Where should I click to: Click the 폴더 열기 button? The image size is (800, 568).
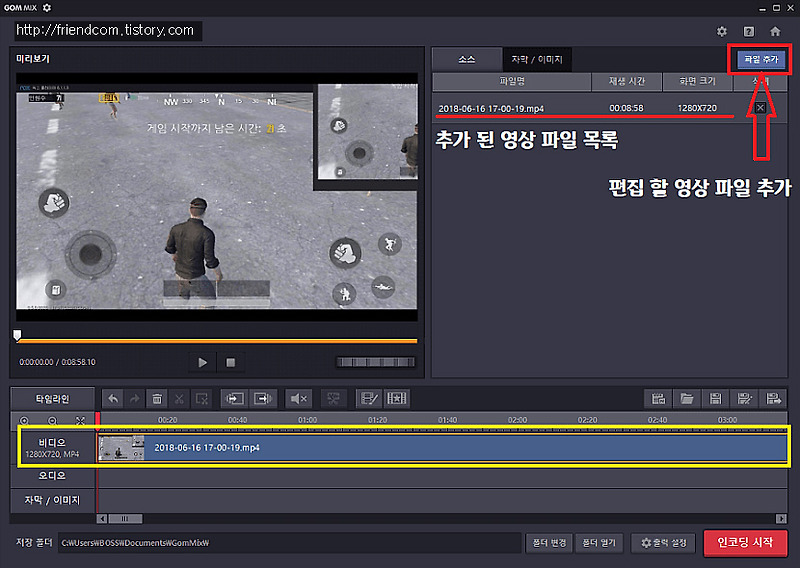(599, 543)
